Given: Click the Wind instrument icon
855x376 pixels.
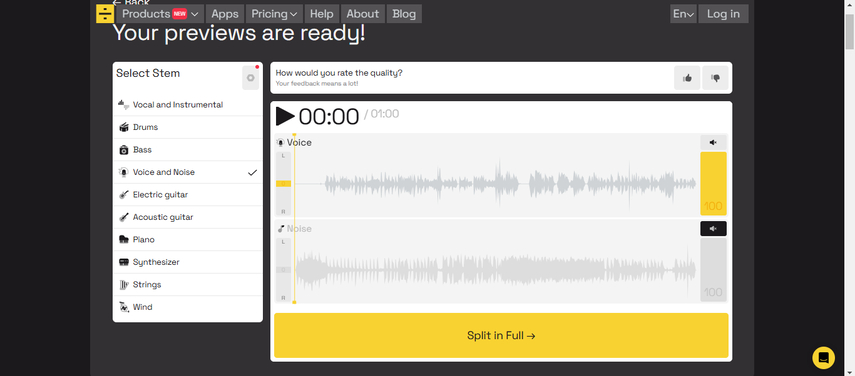Looking at the screenshot, I should 124,307.
